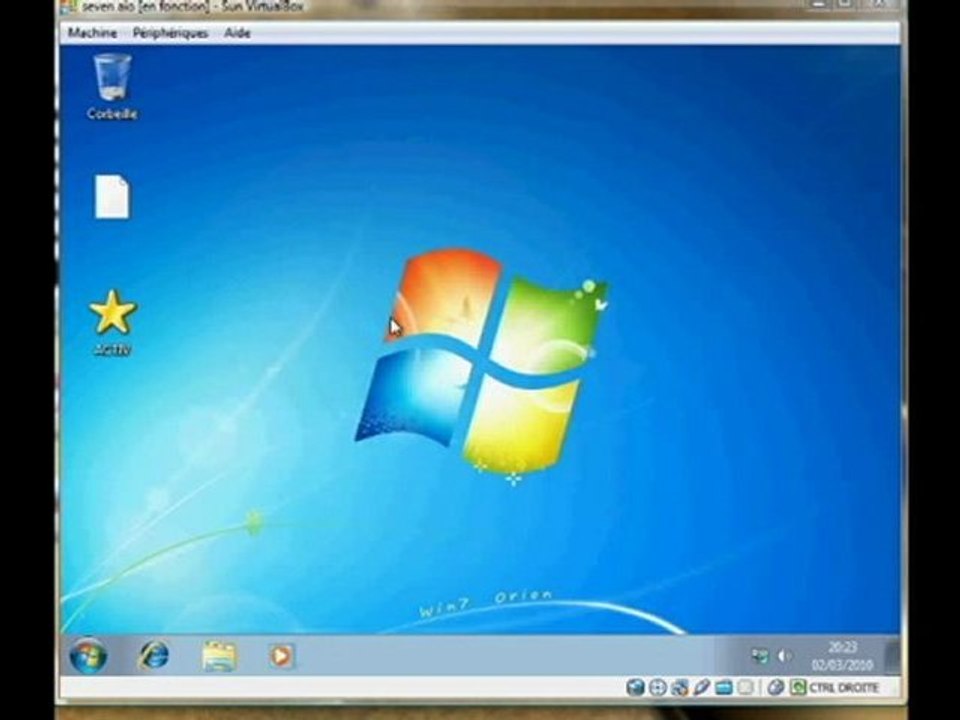Select the blank file on the desktop
The width and height of the screenshot is (960, 720).
112,197
